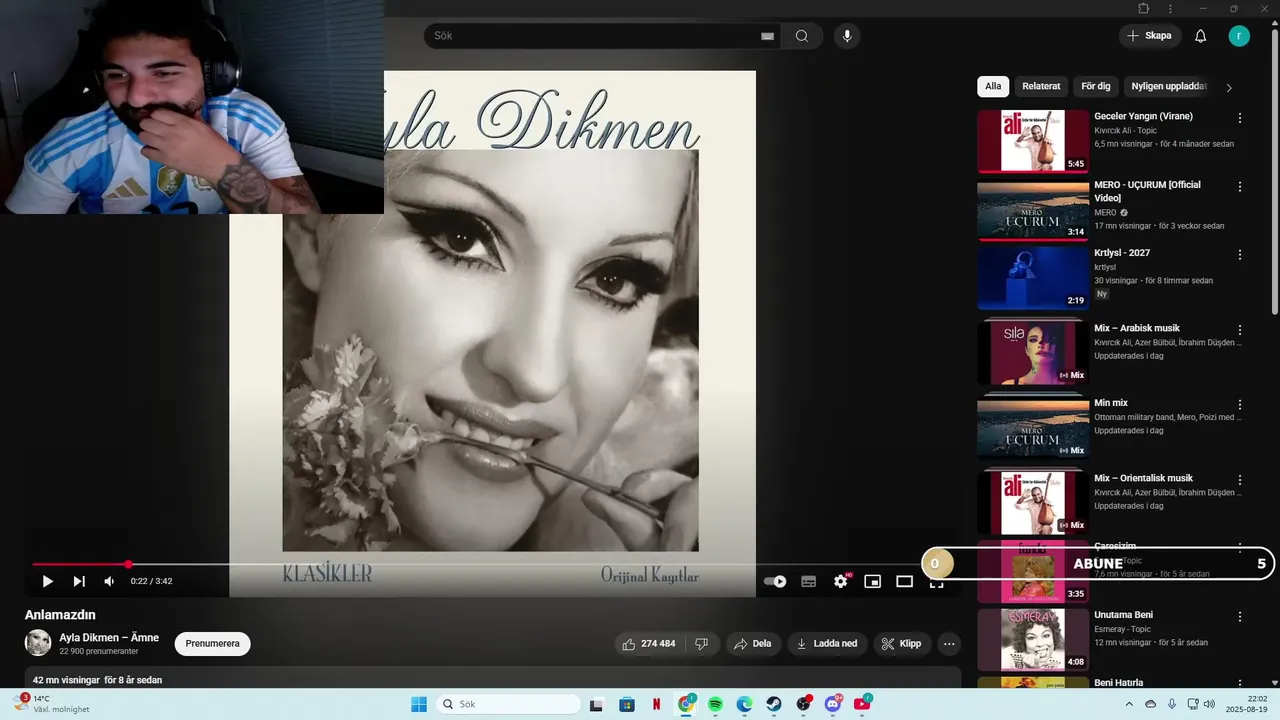Select the Relaterat filter chip
This screenshot has width=1280, height=720.
(1041, 87)
